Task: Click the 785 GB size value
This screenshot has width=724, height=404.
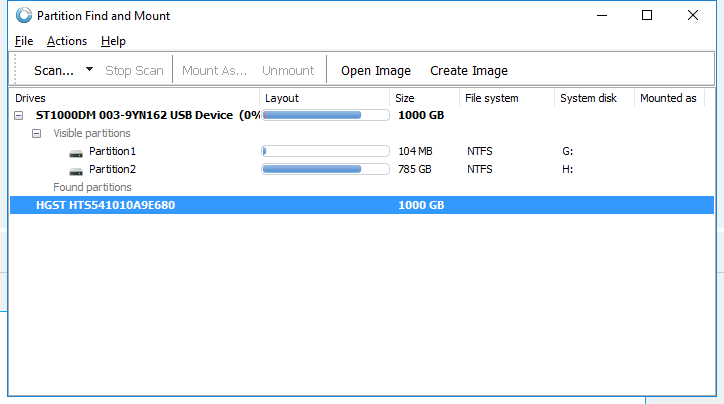Action: (415, 169)
